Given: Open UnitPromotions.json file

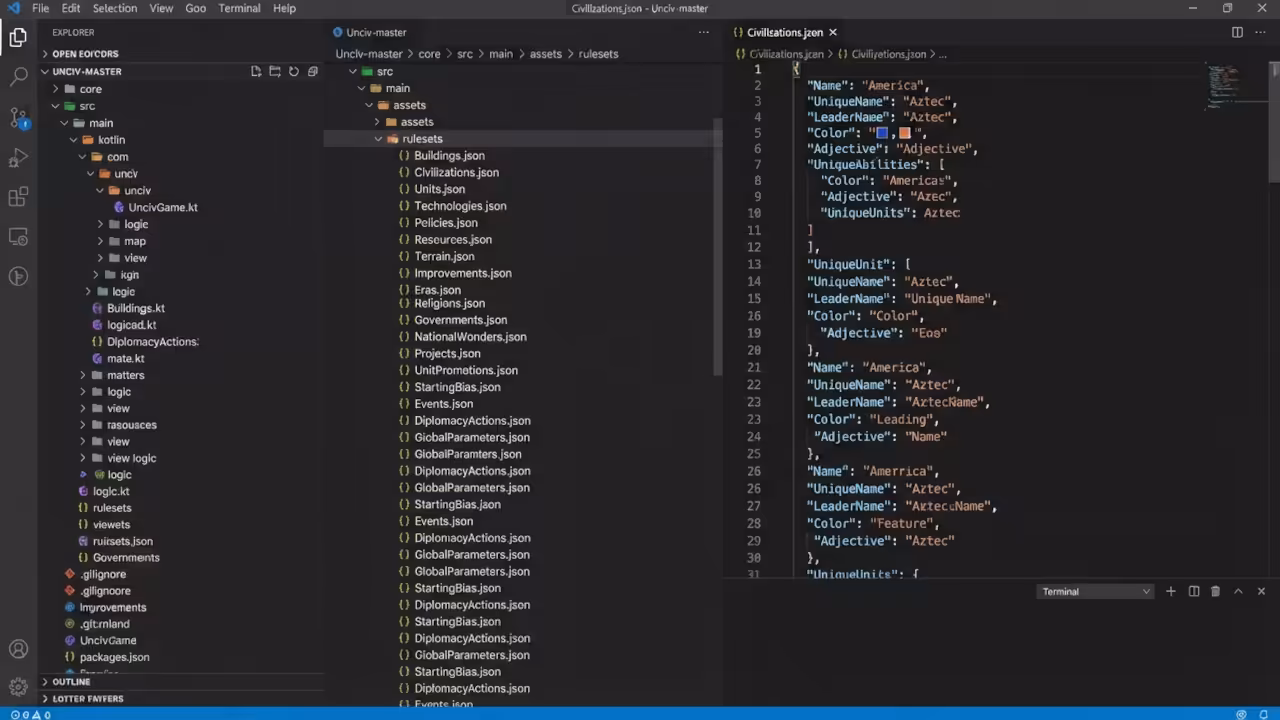Looking at the screenshot, I should 465,370.
